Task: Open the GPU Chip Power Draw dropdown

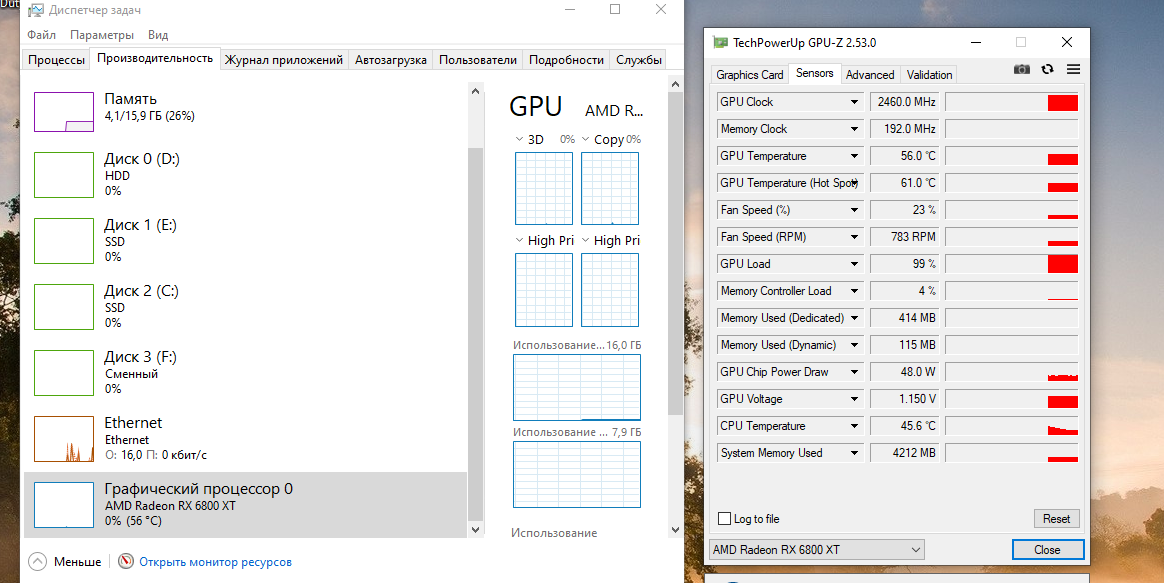Action: 854,372
